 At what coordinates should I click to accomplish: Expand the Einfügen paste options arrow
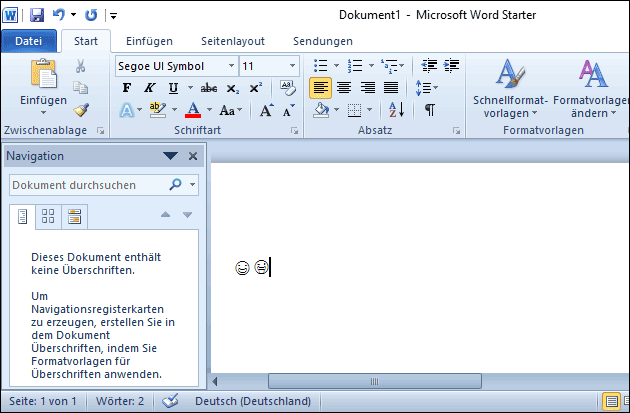tap(43, 112)
